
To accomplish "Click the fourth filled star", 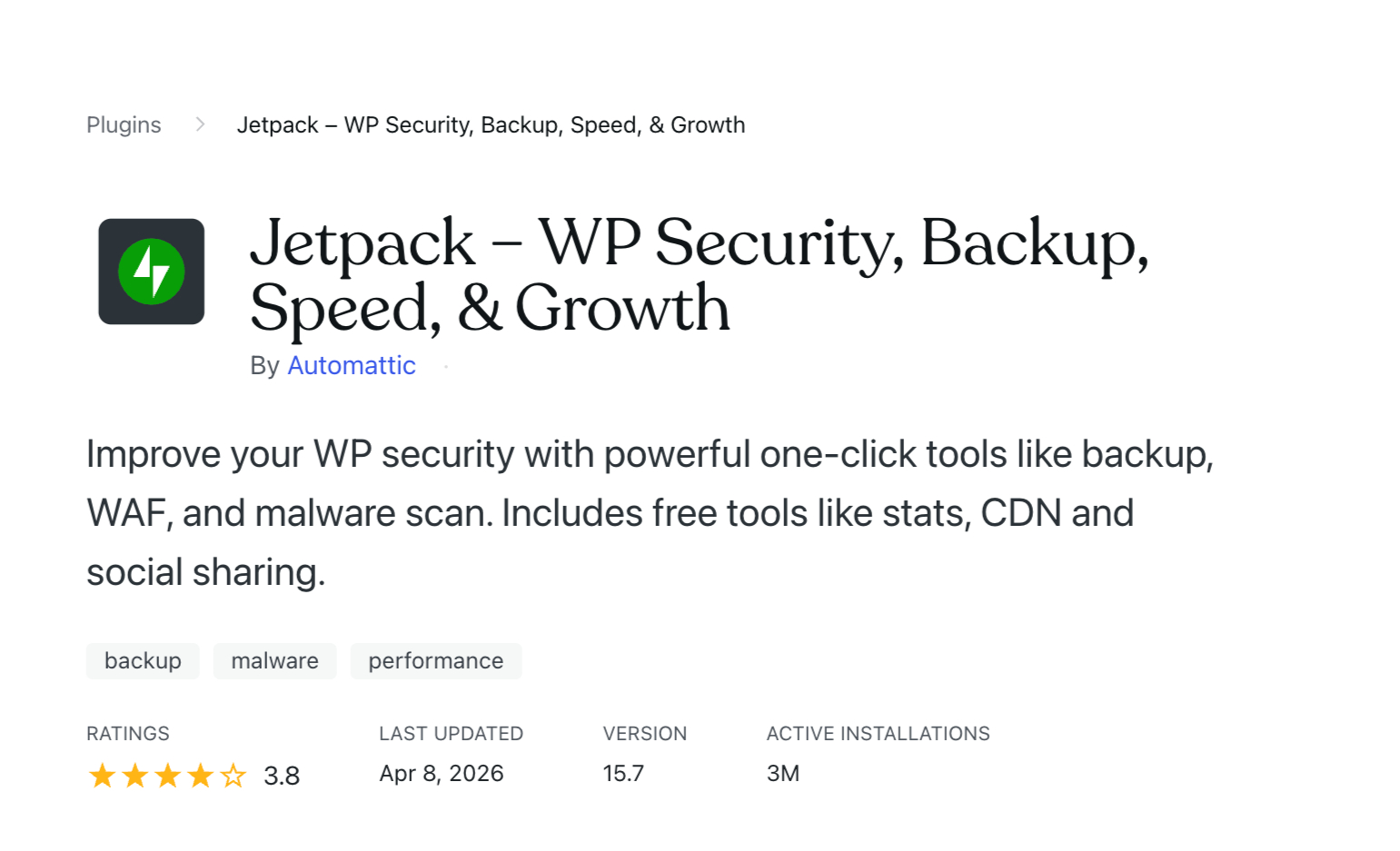I will (200, 776).
